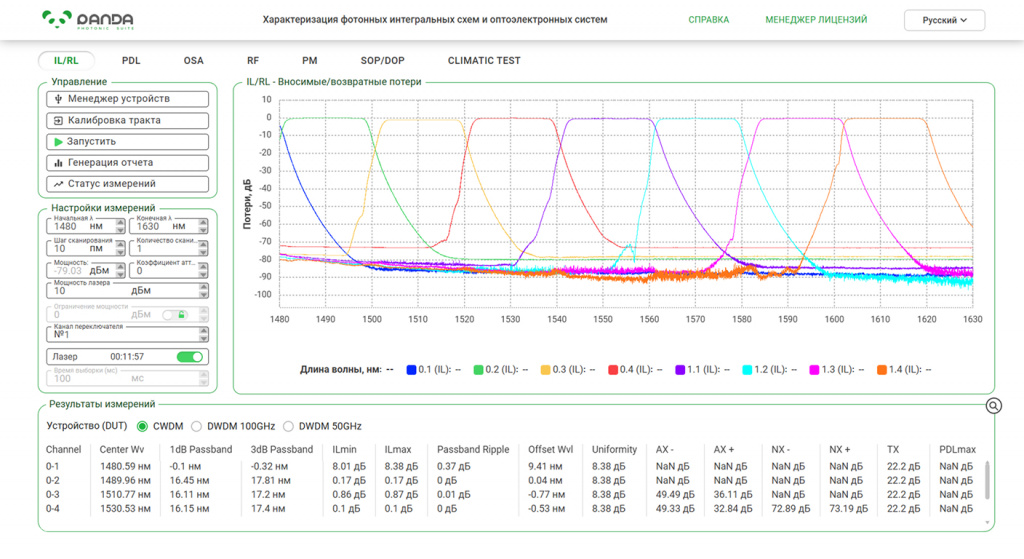Viewport: 1024px width, 559px height.
Task: Click the trend line icon on Статус измерений
Action: (58, 184)
